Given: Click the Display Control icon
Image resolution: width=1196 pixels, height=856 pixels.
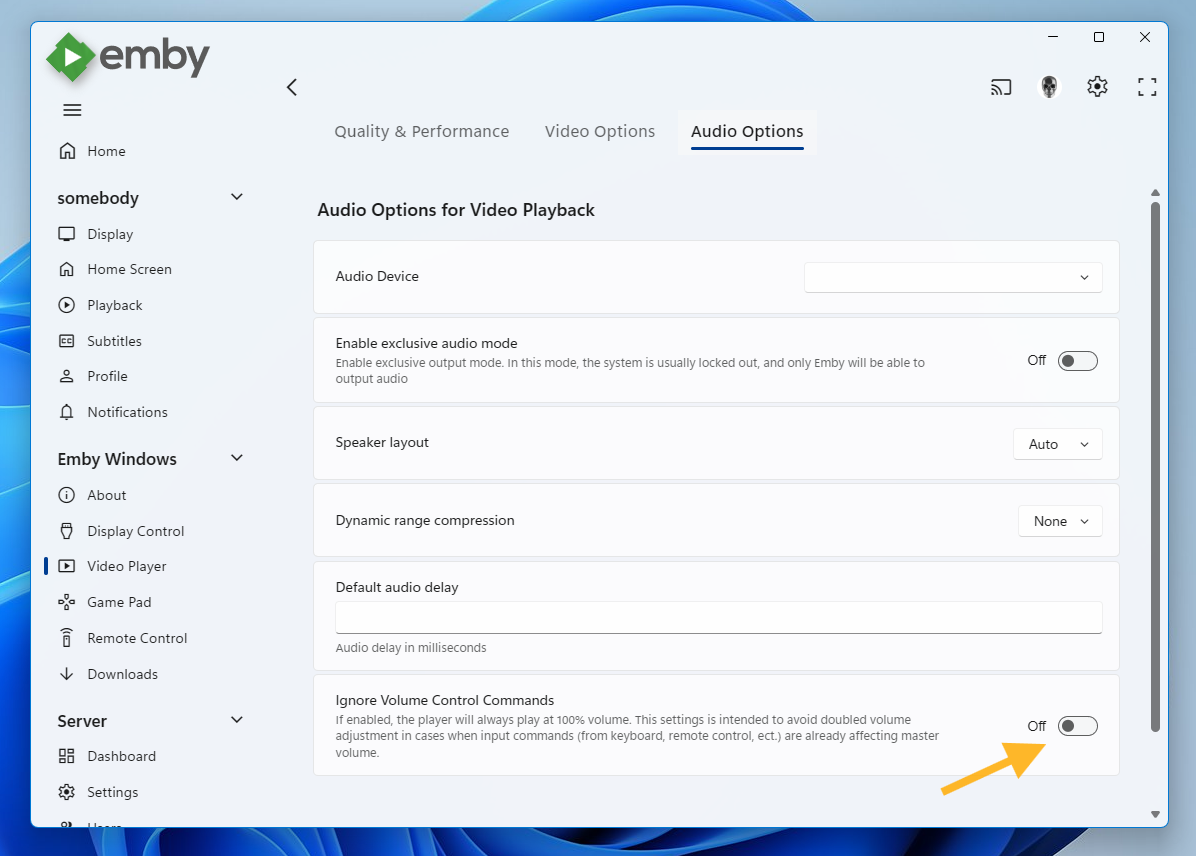Looking at the screenshot, I should [x=67, y=531].
